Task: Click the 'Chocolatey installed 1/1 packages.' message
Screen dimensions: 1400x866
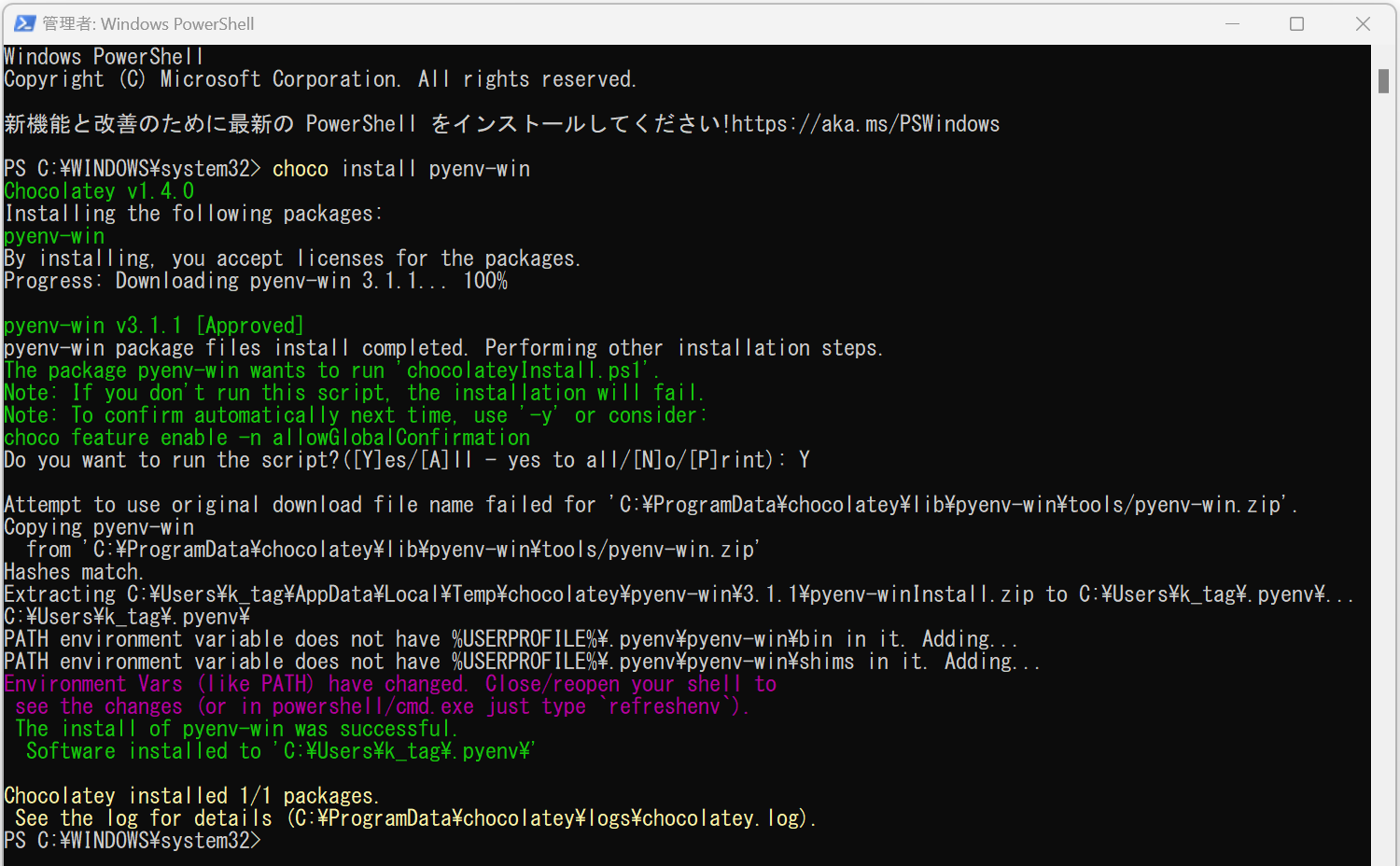Action: (189, 795)
